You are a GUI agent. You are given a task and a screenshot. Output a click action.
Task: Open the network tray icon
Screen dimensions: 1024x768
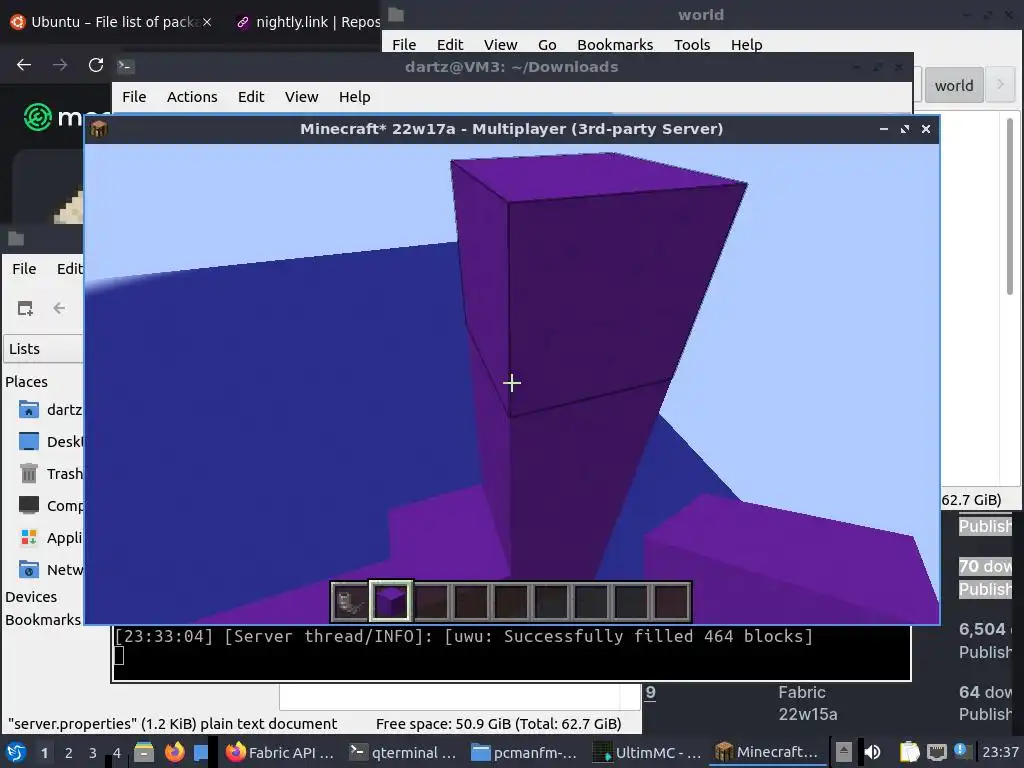[936, 752]
